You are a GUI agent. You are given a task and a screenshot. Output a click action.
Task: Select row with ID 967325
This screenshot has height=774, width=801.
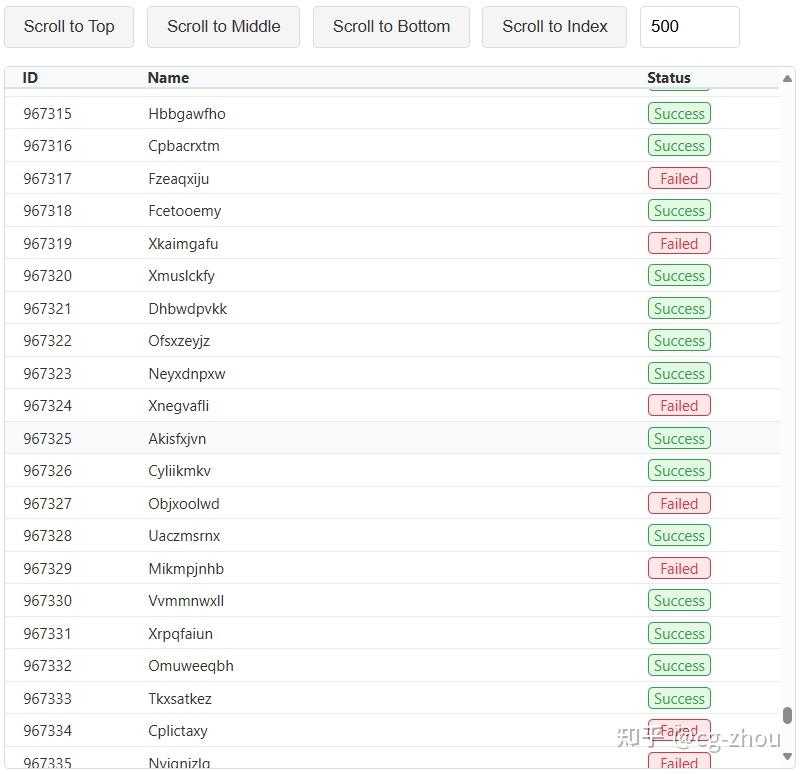[48, 439]
